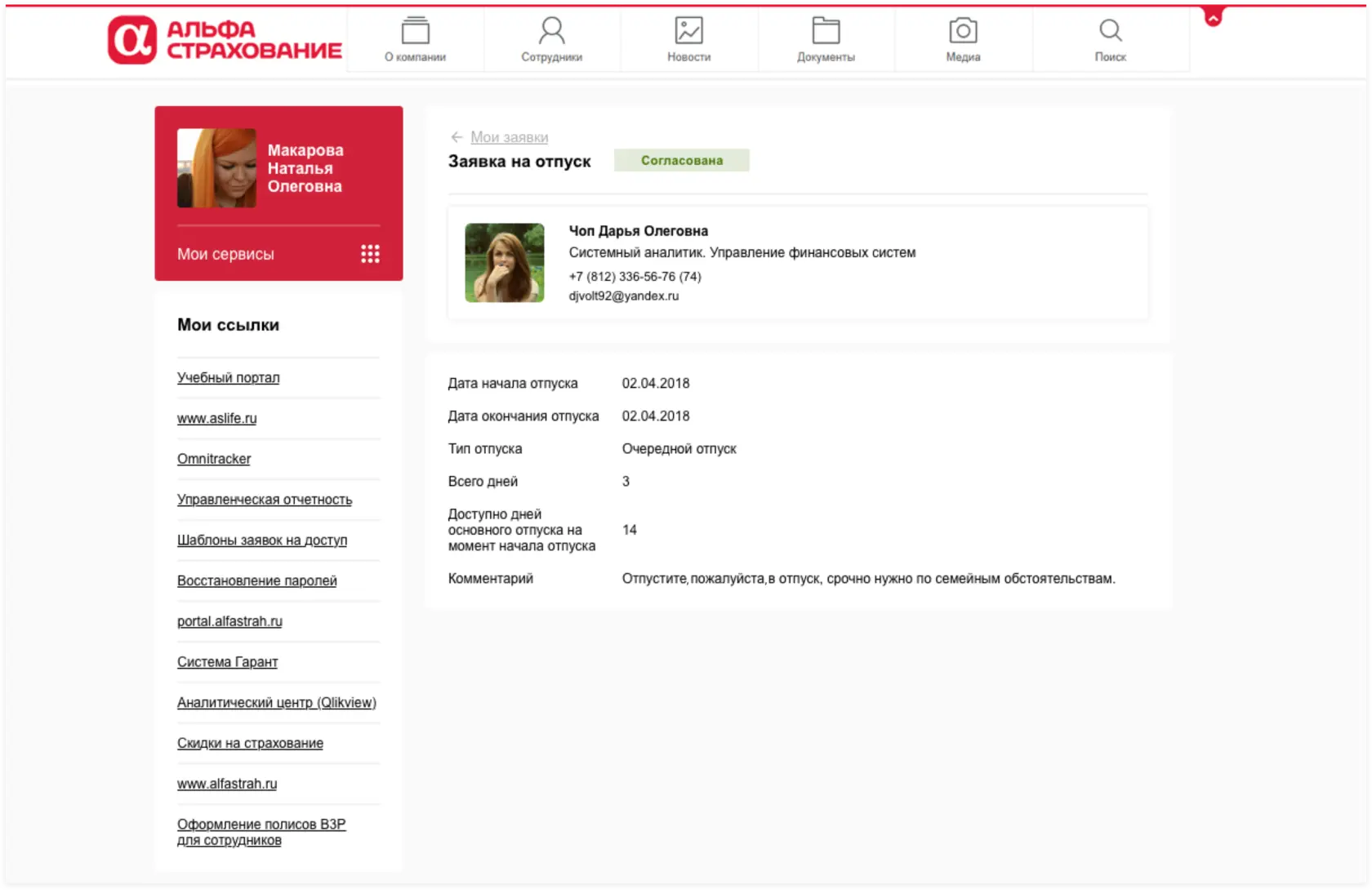Open Скидки на страхование link
The width and height of the screenshot is (1372, 890).
click(x=251, y=743)
